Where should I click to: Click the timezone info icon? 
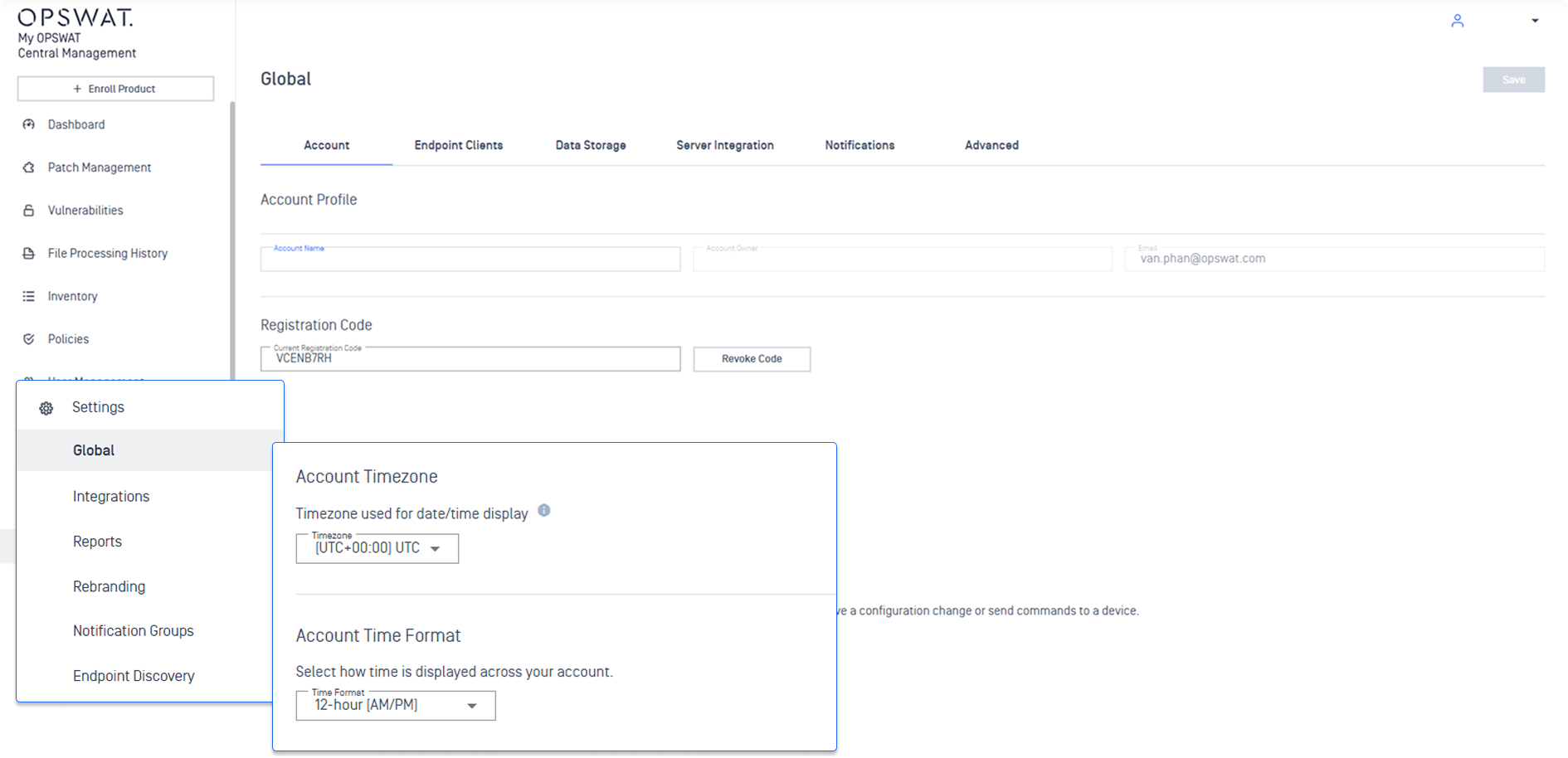point(544,511)
